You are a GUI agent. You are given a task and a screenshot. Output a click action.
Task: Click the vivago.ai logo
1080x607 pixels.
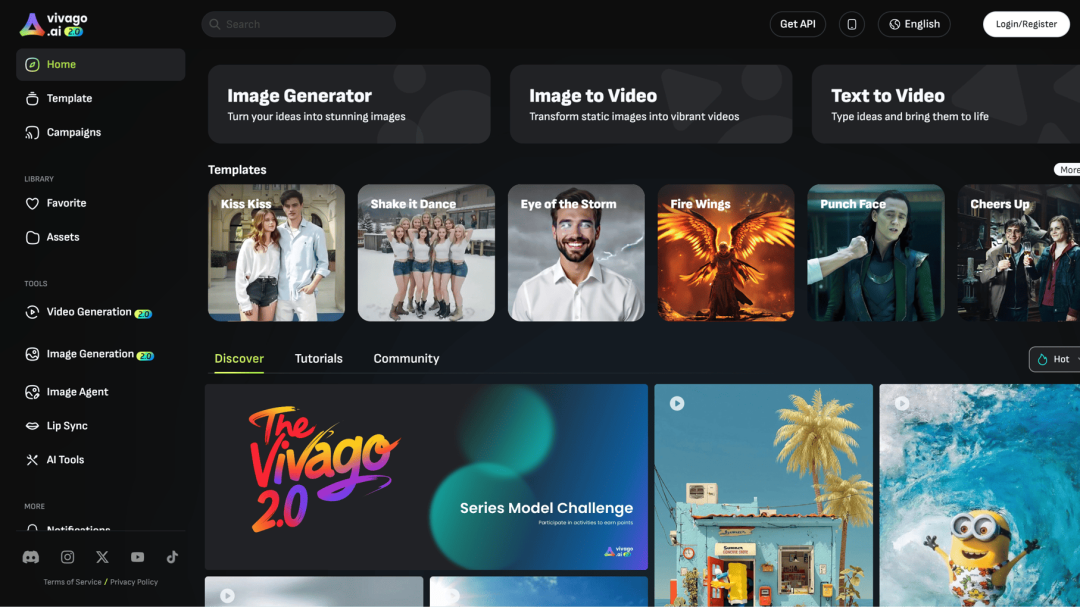pos(53,24)
